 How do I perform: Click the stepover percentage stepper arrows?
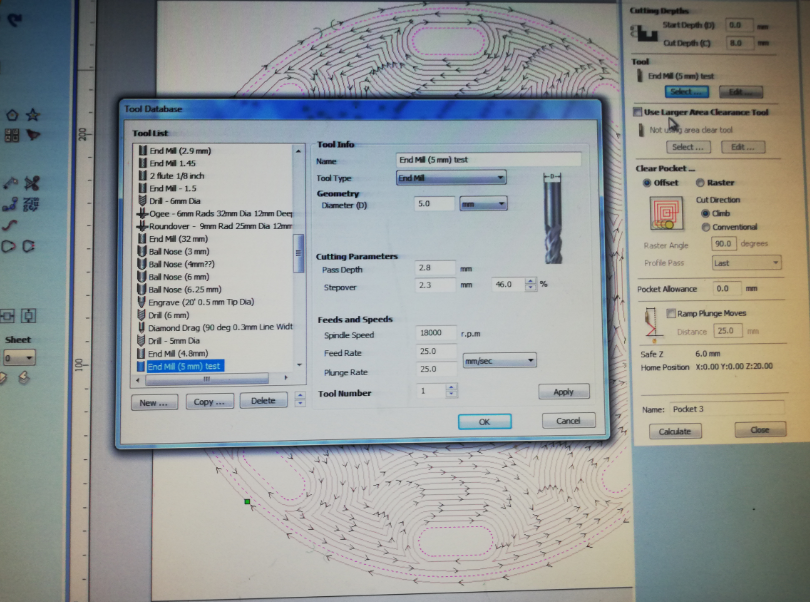click(531, 284)
